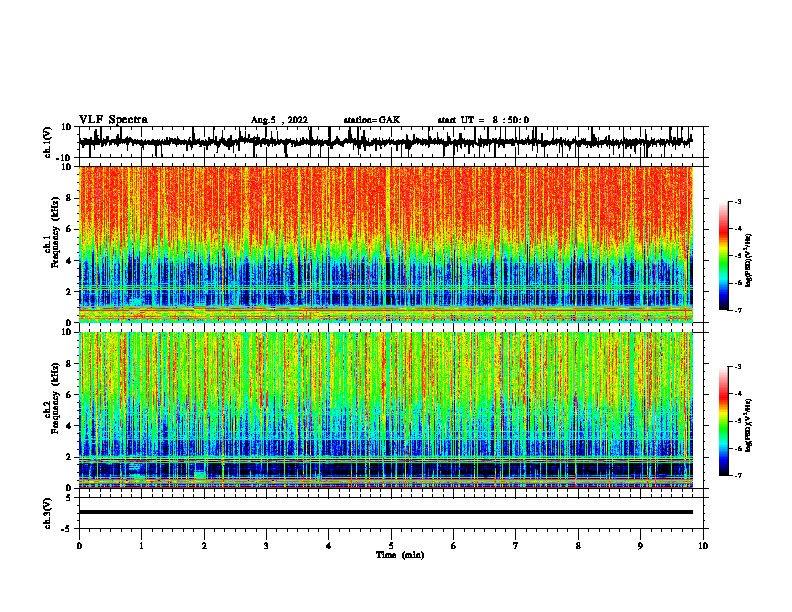This screenshot has height=612, width=792.
Task: Click the ch.2 'Frequency (kHz)' axis label
Action: point(55,398)
